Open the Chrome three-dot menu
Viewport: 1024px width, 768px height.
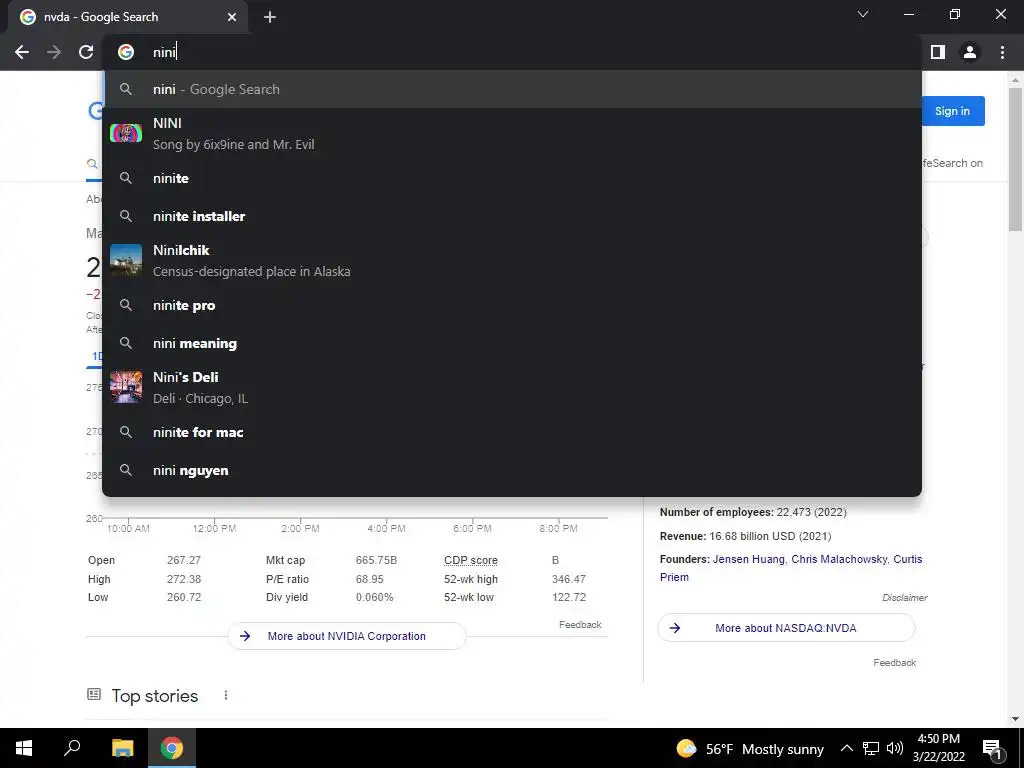1002,52
